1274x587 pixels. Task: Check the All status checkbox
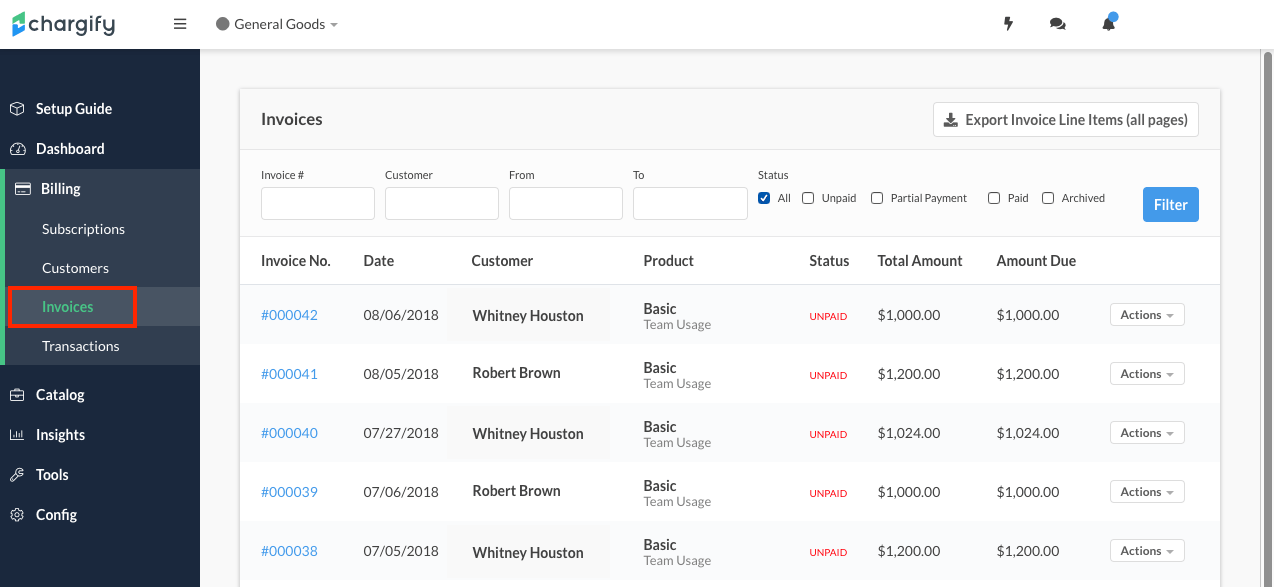tap(764, 198)
